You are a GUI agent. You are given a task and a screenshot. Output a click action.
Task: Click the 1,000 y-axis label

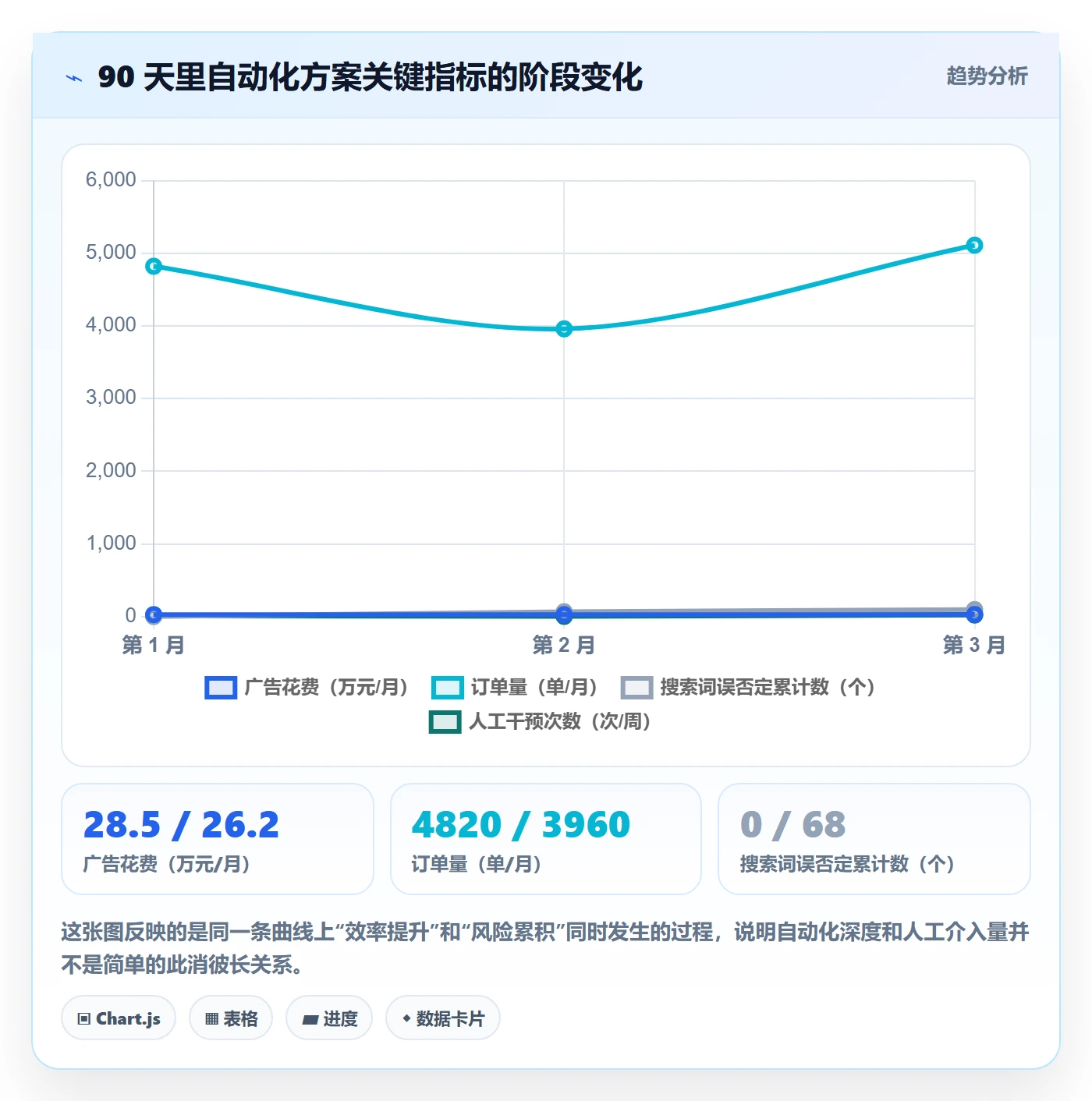click(x=111, y=543)
